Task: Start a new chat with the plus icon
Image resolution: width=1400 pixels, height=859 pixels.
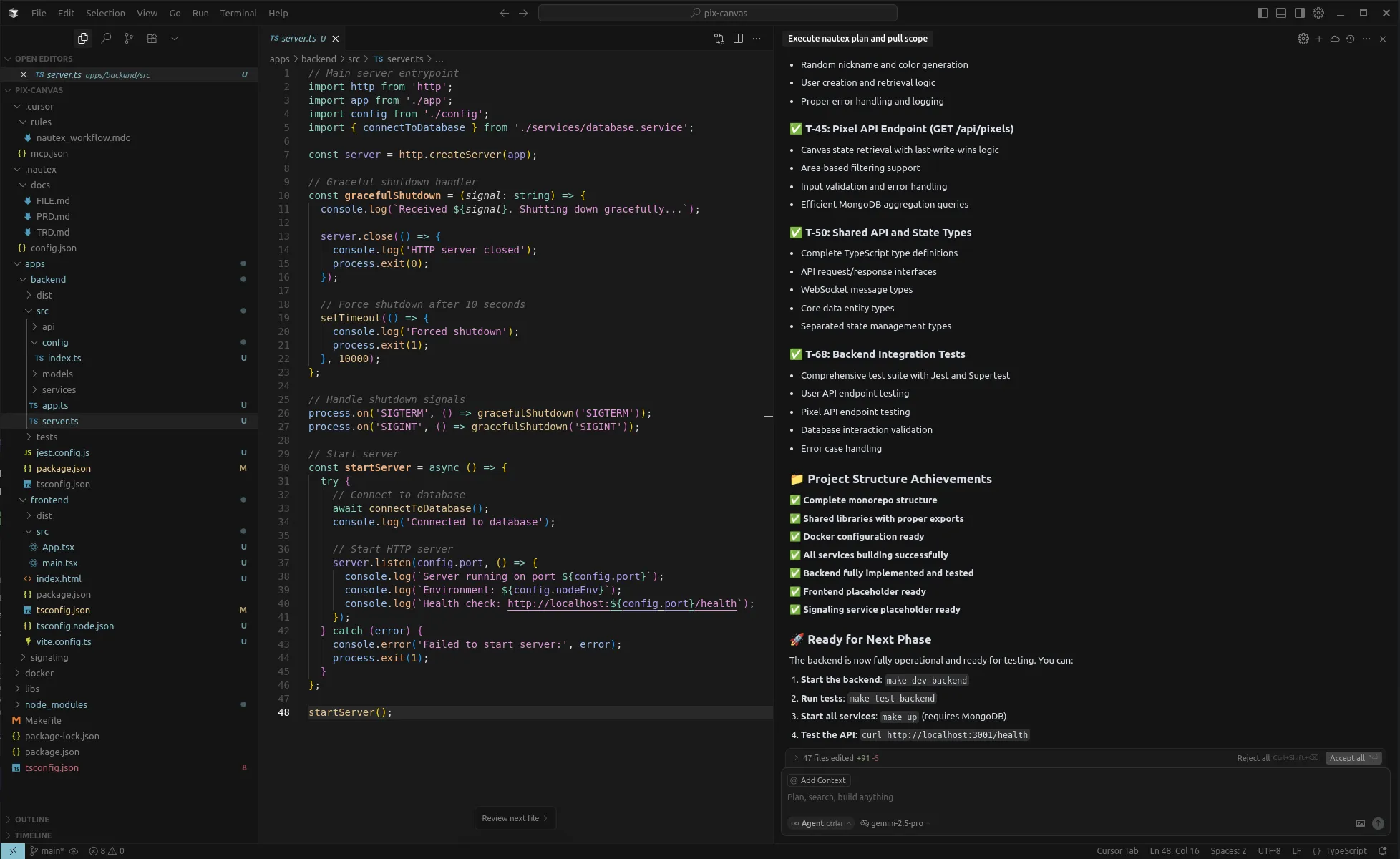Action: pos(1319,39)
